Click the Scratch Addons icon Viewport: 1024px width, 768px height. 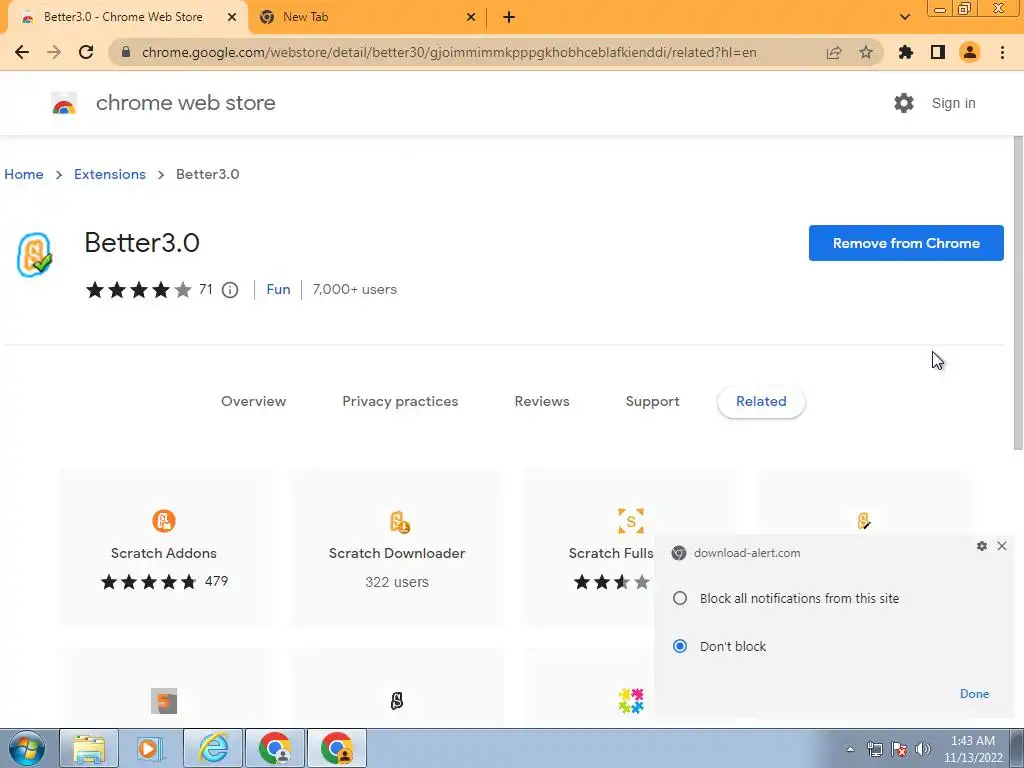pyautogui.click(x=164, y=521)
